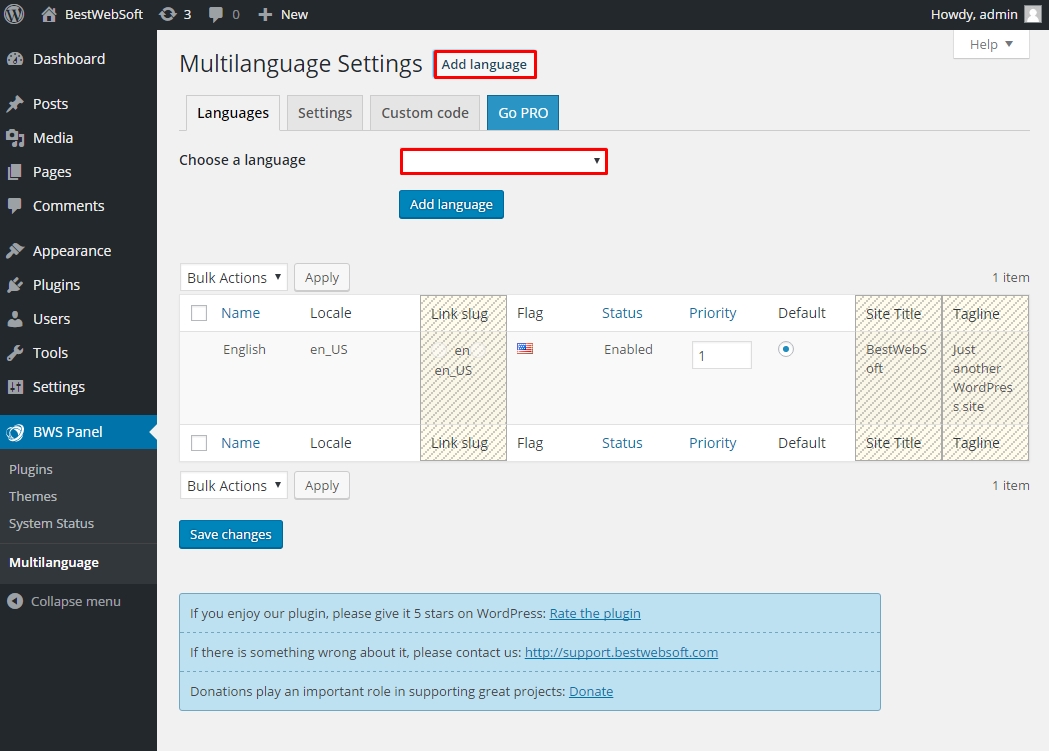
Task: Click the Dashboard gauge icon
Action: coord(15,59)
